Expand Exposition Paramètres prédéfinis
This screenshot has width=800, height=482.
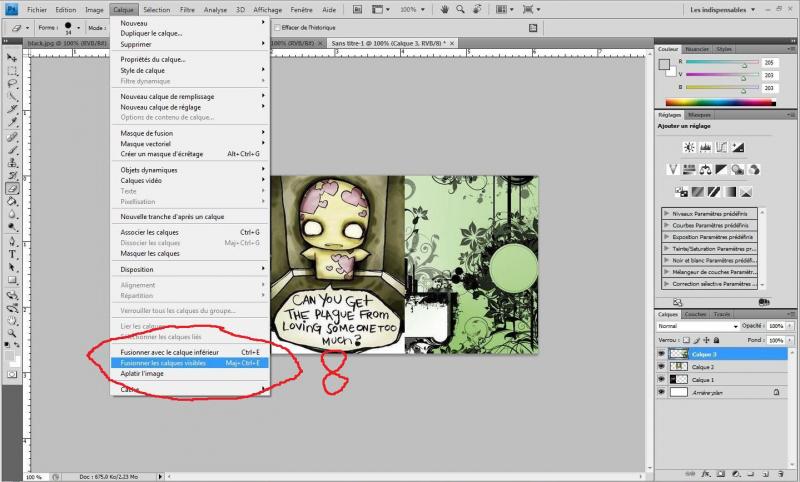coord(667,237)
